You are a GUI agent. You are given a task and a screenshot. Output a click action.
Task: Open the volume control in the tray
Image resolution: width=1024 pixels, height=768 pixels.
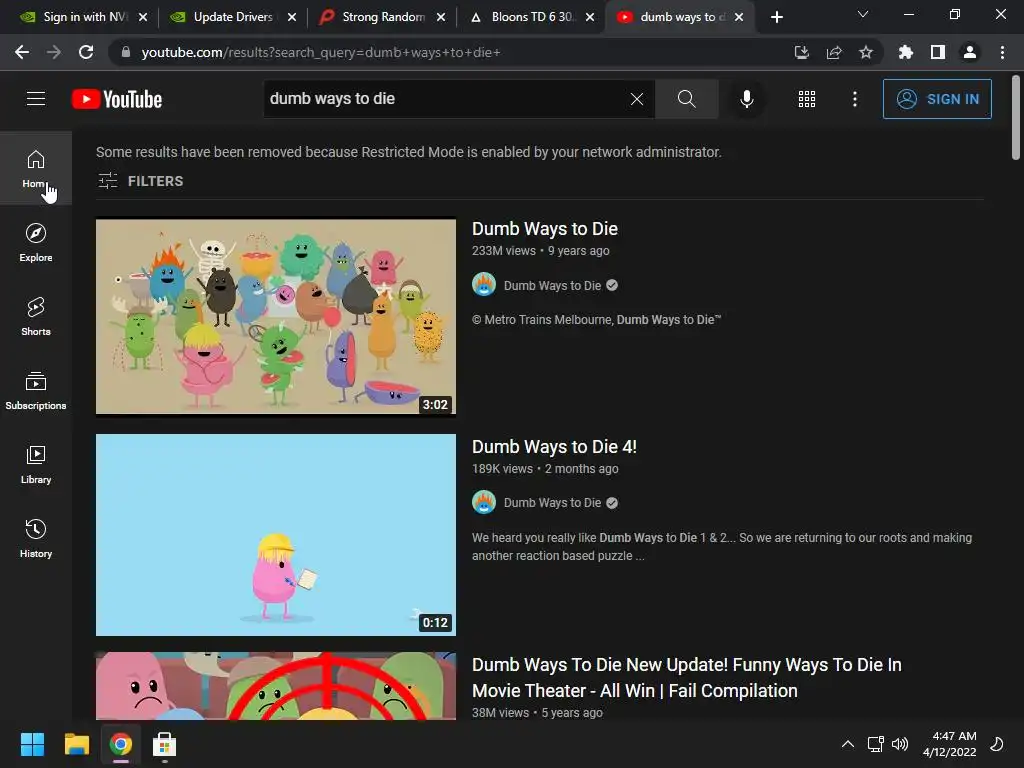click(900, 744)
